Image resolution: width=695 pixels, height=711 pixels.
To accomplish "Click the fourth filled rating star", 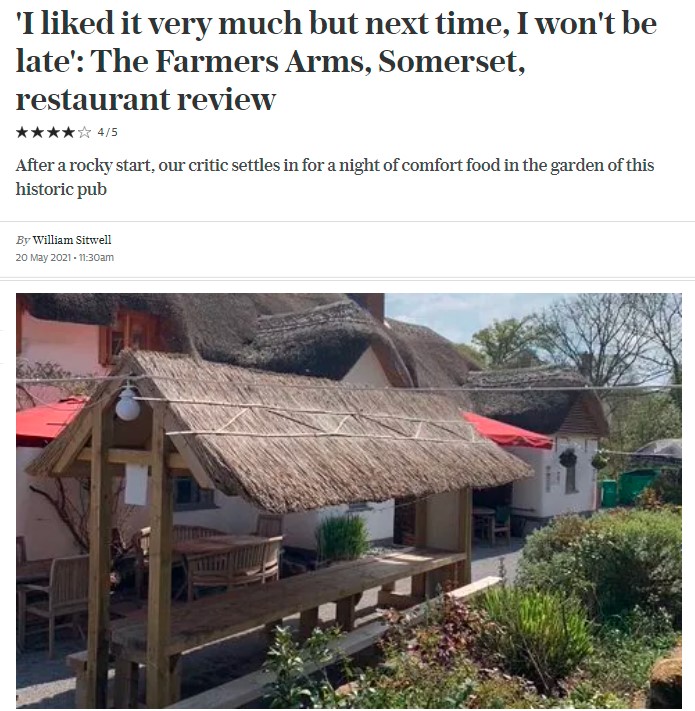I will [68, 132].
